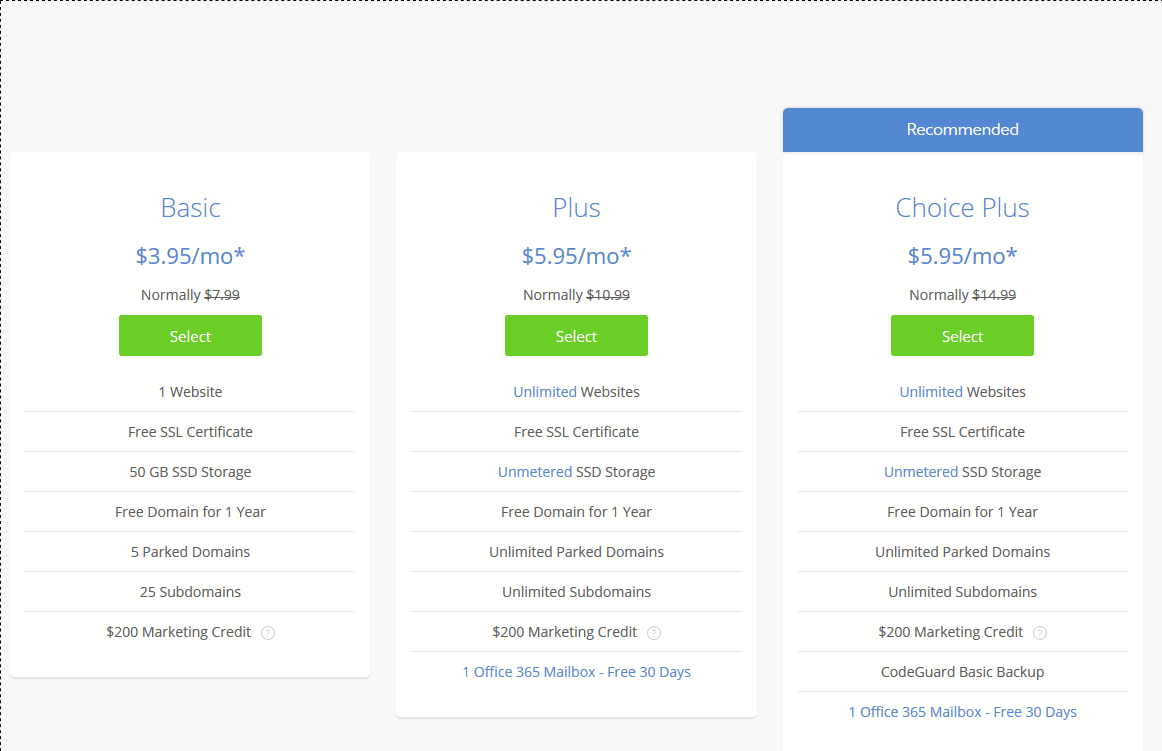Click Basic plan Free Domain for 1 Year
The width and height of the screenshot is (1162, 751).
190,512
